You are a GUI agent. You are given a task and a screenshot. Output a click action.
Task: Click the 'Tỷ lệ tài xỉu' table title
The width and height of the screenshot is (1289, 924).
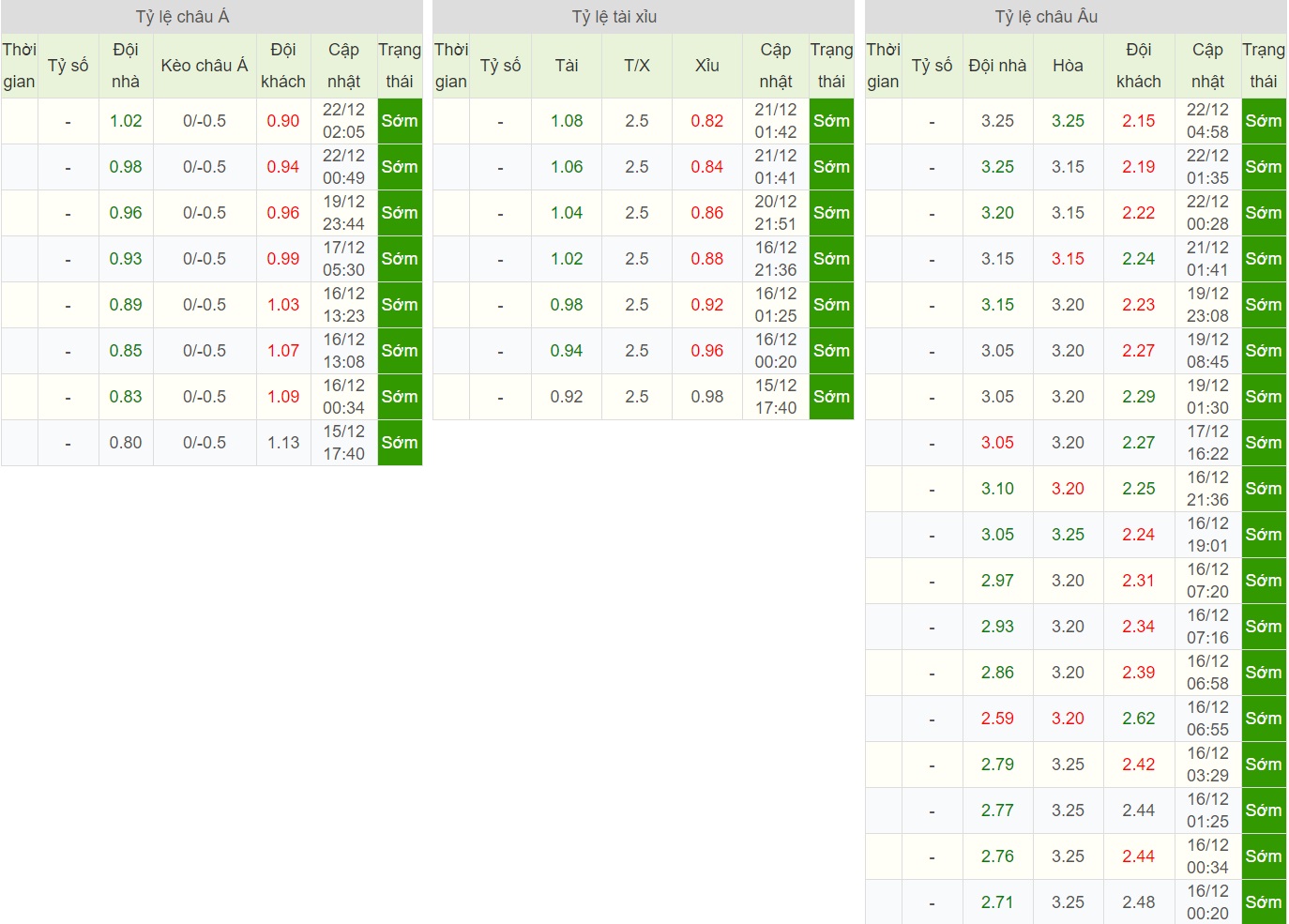pos(614,17)
